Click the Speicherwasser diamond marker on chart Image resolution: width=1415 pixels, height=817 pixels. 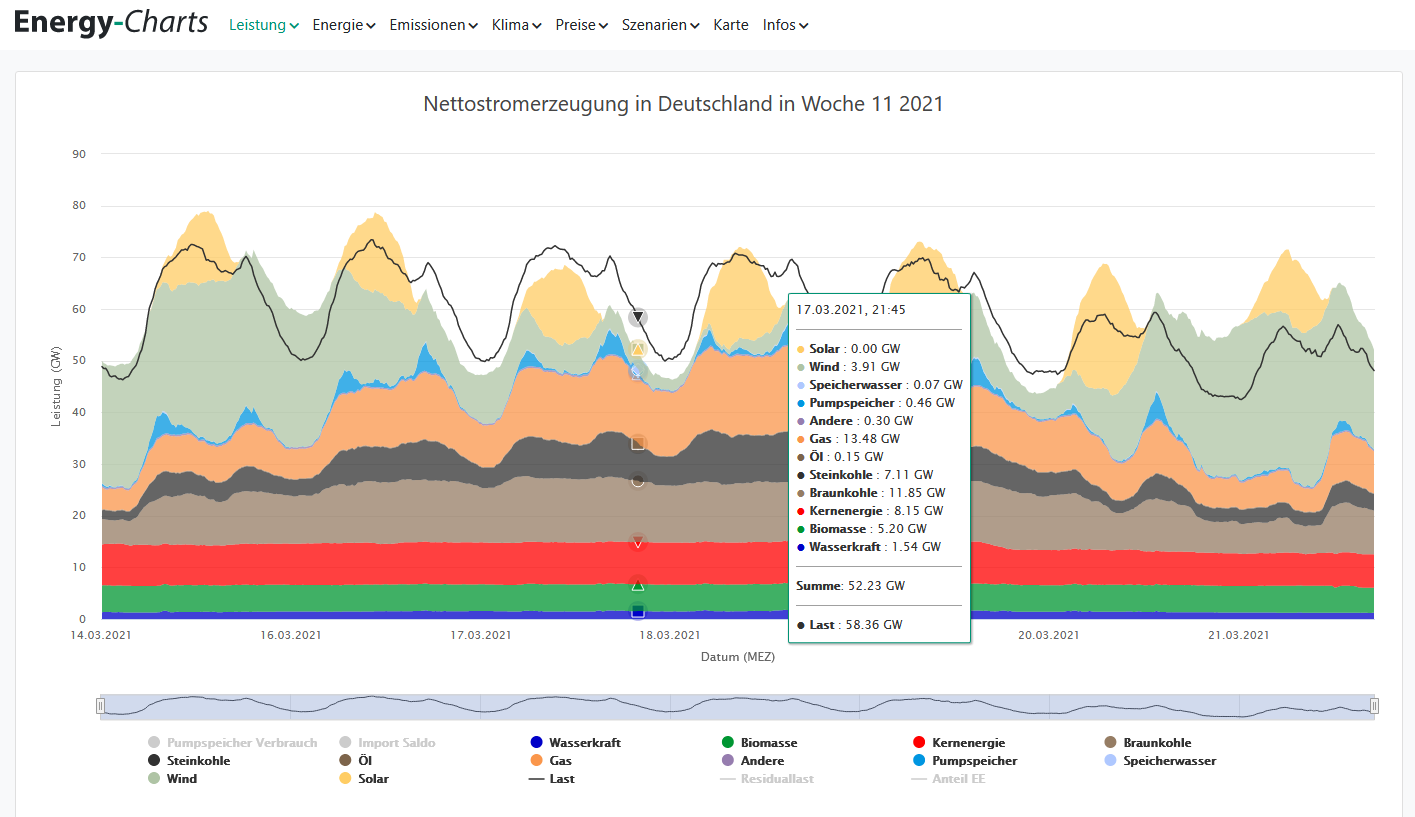click(x=636, y=372)
